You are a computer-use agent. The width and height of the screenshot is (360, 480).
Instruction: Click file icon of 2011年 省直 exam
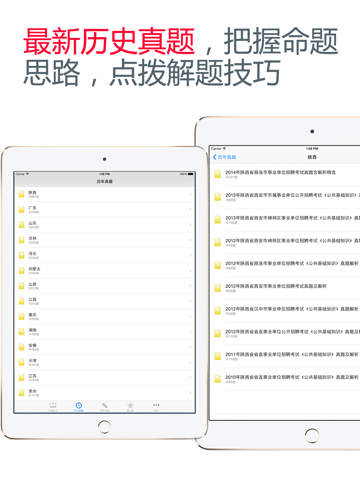tap(218, 356)
